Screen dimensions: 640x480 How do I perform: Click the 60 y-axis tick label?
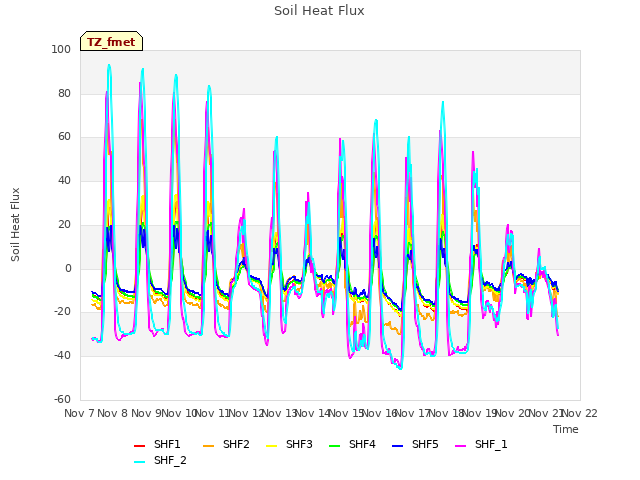(64, 137)
